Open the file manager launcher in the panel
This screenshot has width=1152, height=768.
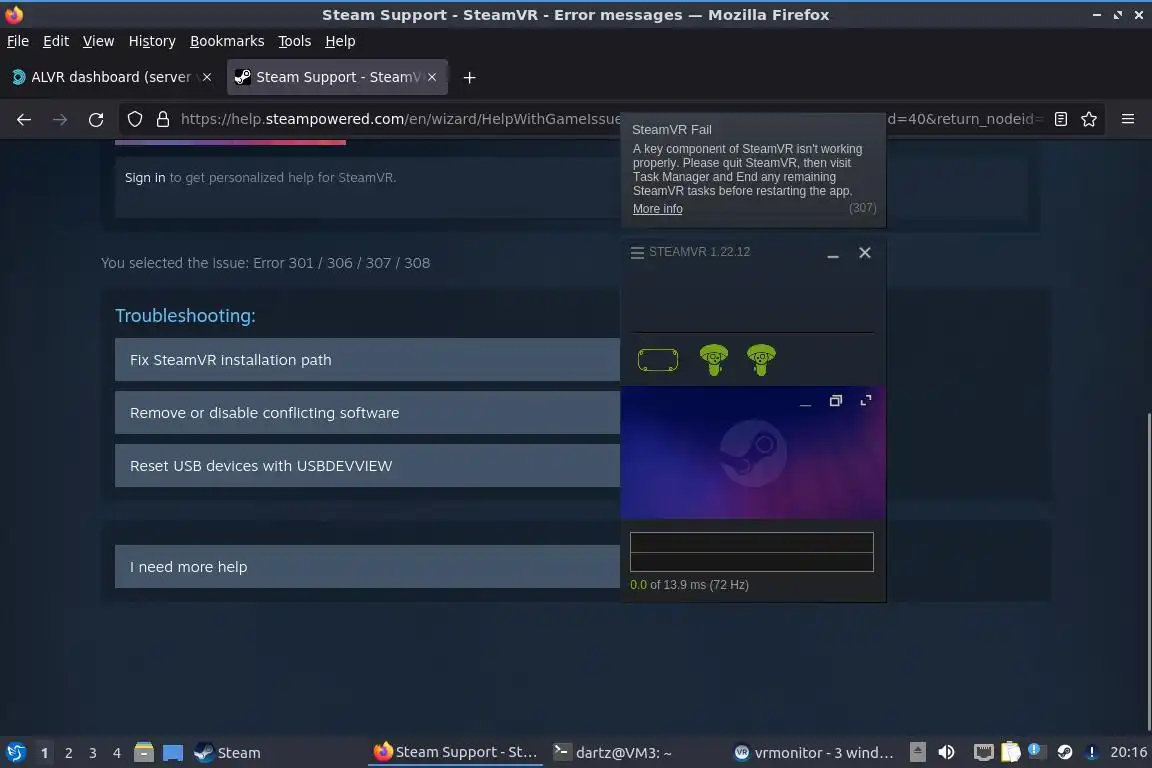144,752
